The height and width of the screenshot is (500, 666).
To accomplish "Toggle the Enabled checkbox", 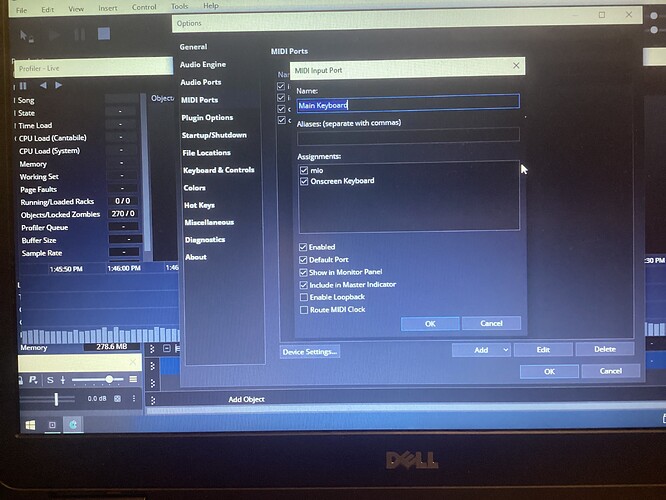I will click(x=303, y=247).
